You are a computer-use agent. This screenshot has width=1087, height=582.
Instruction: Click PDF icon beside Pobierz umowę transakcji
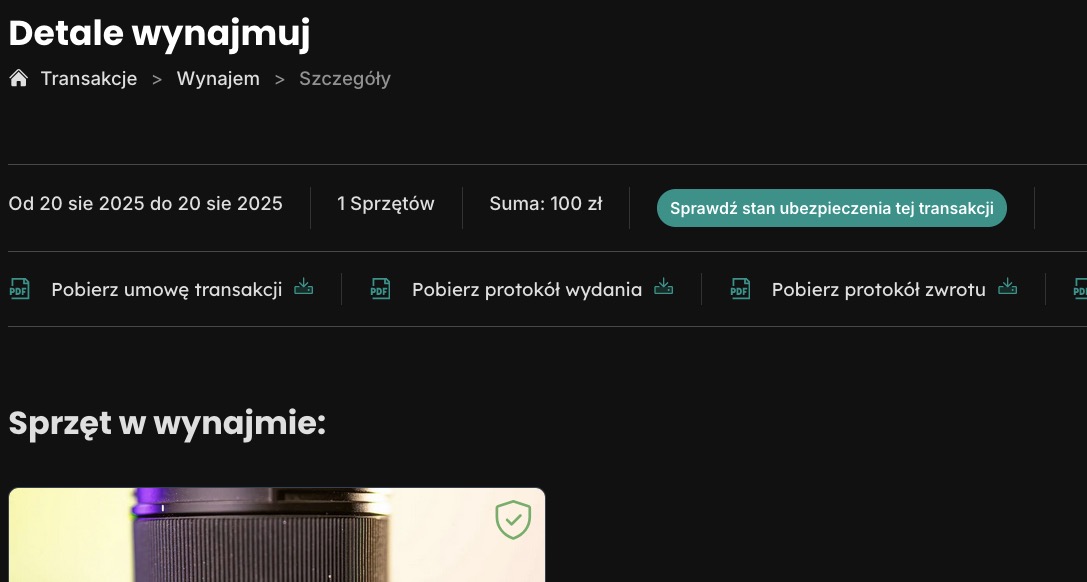(x=19, y=289)
